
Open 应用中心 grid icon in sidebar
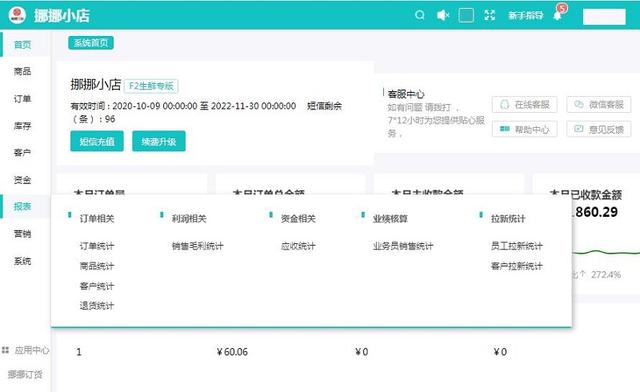pos(5,350)
